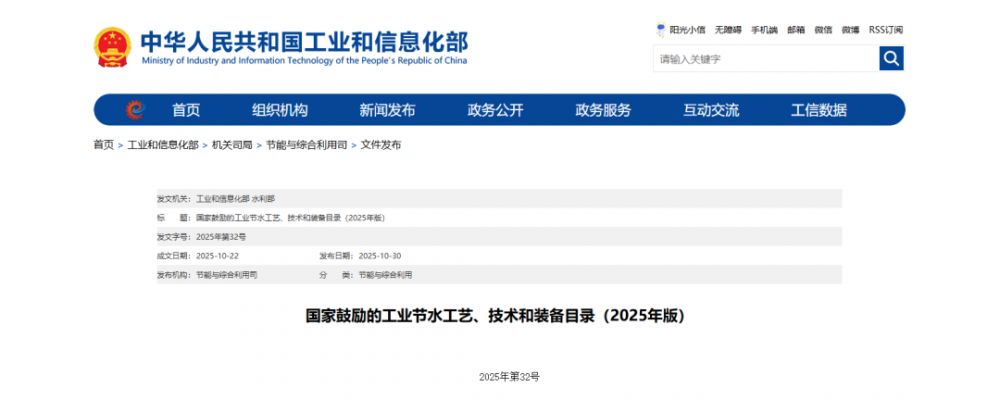Focus the 请输入关键字 search field
Screen dimensions: 1000x400
[765, 59]
